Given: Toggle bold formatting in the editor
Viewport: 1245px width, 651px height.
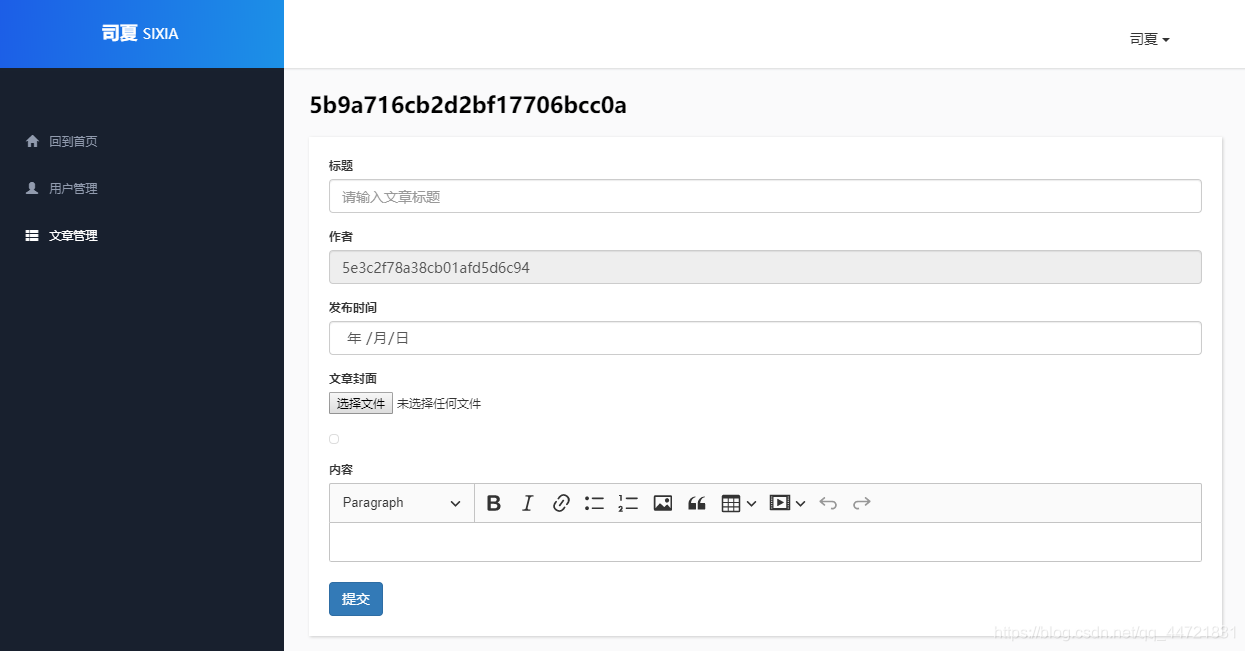Looking at the screenshot, I should pyautogui.click(x=493, y=503).
